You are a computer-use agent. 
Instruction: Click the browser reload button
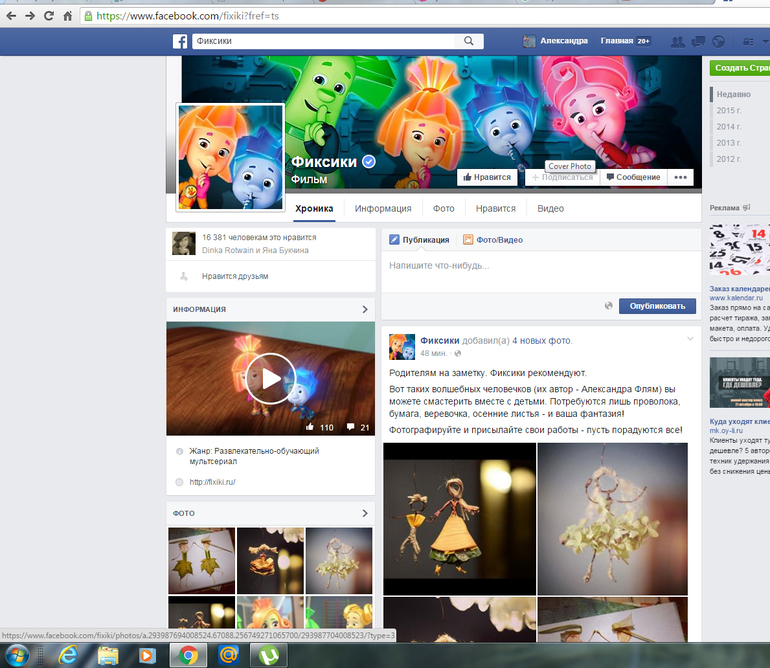coord(48,16)
